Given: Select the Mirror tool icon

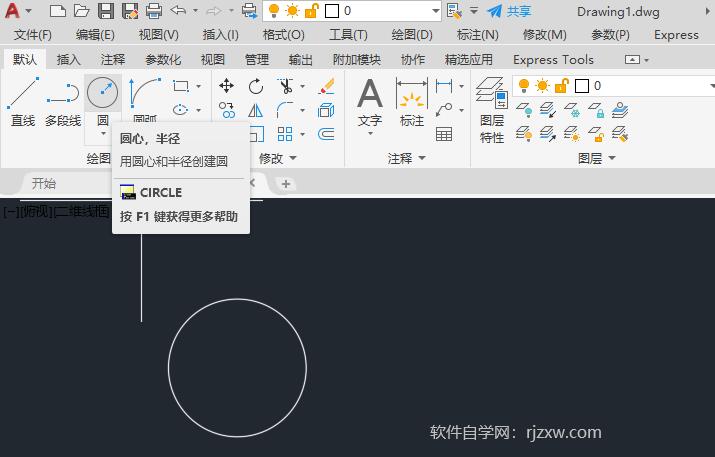Looking at the screenshot, I should click(x=255, y=110).
